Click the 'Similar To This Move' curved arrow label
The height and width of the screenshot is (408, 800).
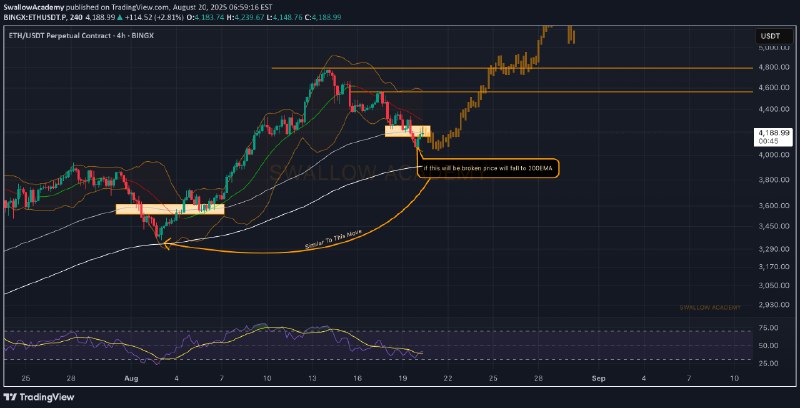click(334, 239)
